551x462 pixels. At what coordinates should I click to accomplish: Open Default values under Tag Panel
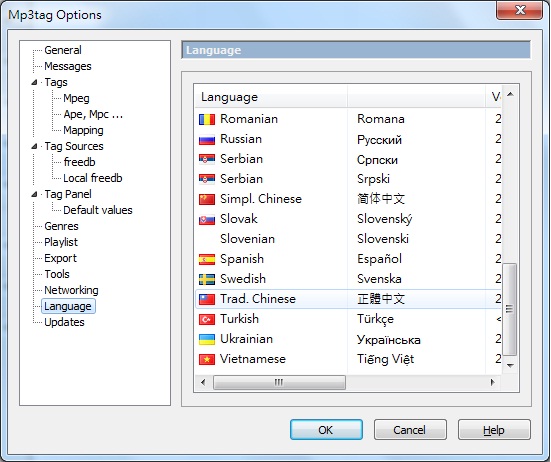(x=98, y=210)
